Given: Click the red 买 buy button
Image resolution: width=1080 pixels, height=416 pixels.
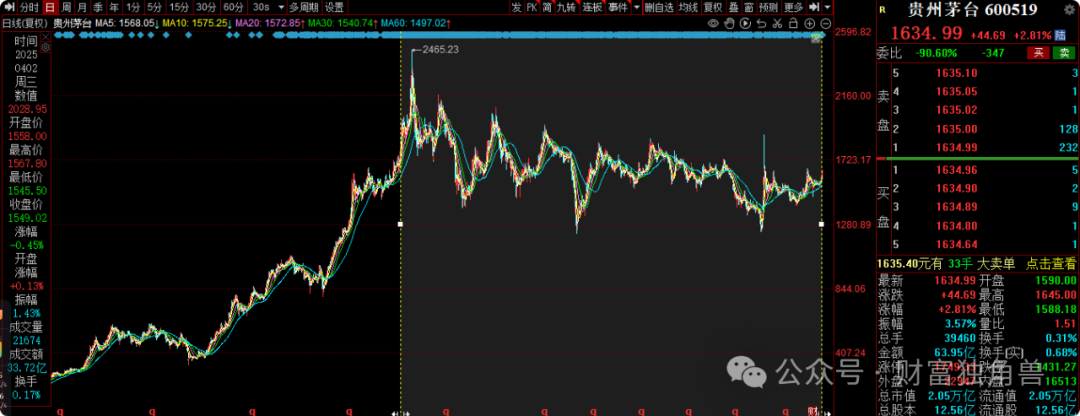Looking at the screenshot, I should [1037, 52].
